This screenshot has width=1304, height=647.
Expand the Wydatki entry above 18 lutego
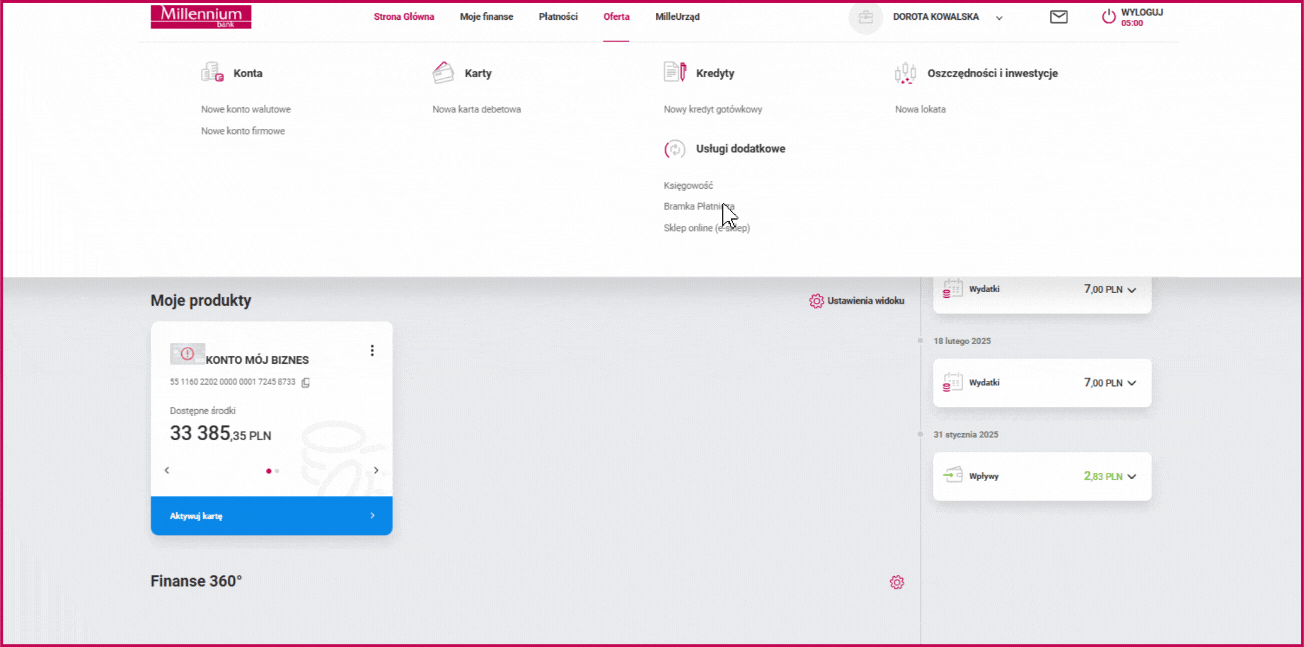coord(1132,290)
